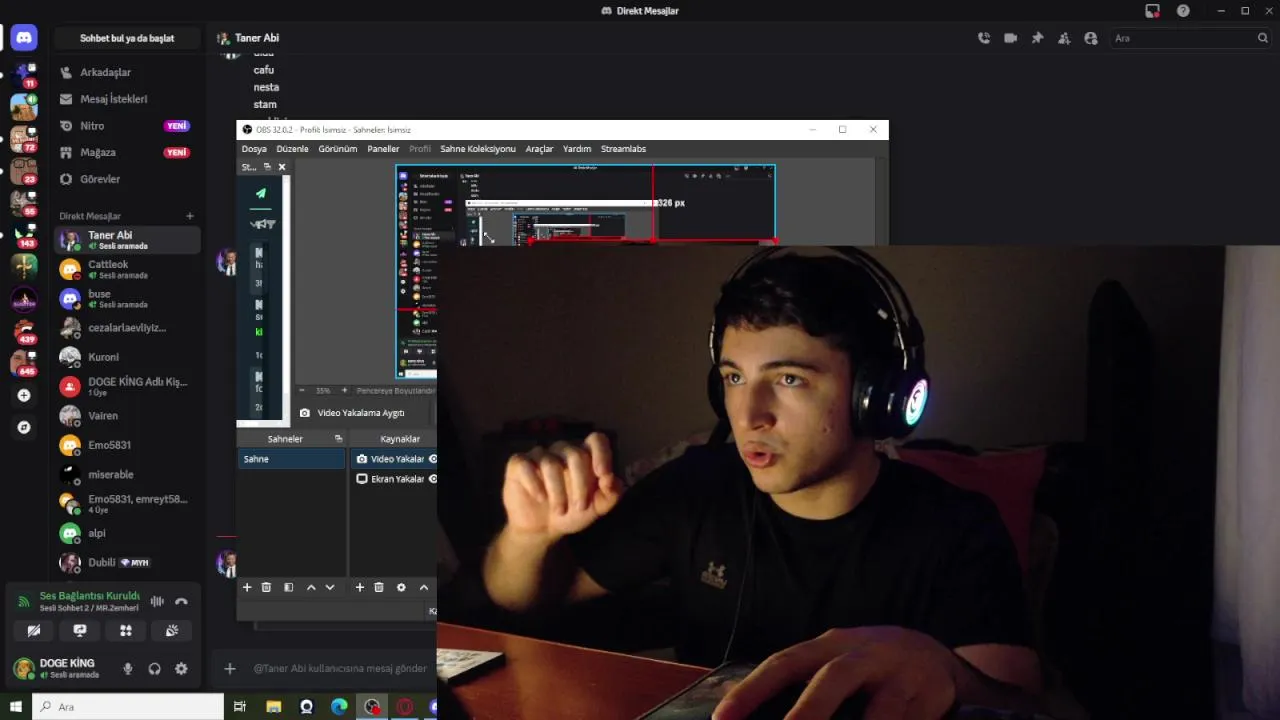Add friends to this DM
The height and width of the screenshot is (720, 1280).
click(x=1064, y=38)
